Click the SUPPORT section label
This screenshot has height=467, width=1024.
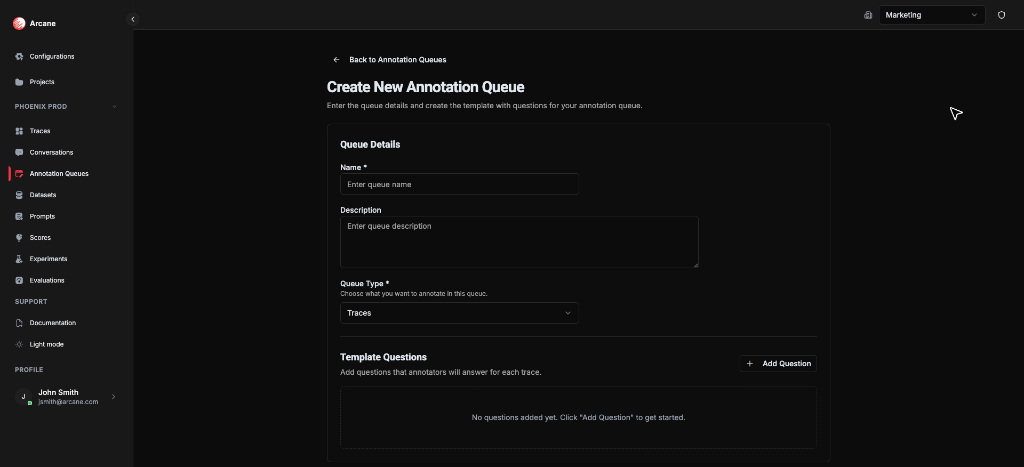(x=31, y=302)
